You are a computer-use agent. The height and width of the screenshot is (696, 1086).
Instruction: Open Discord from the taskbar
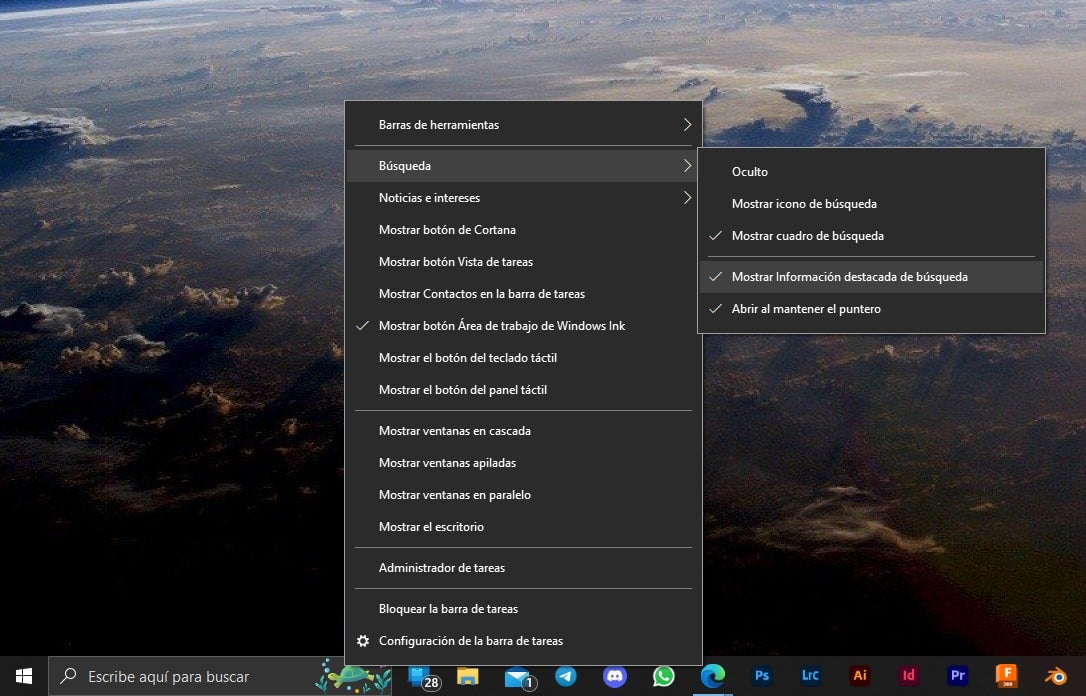coord(614,676)
